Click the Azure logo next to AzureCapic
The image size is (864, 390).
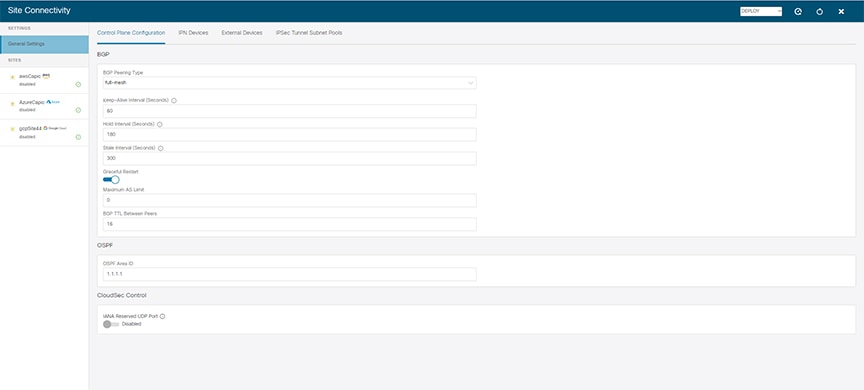click(53, 102)
